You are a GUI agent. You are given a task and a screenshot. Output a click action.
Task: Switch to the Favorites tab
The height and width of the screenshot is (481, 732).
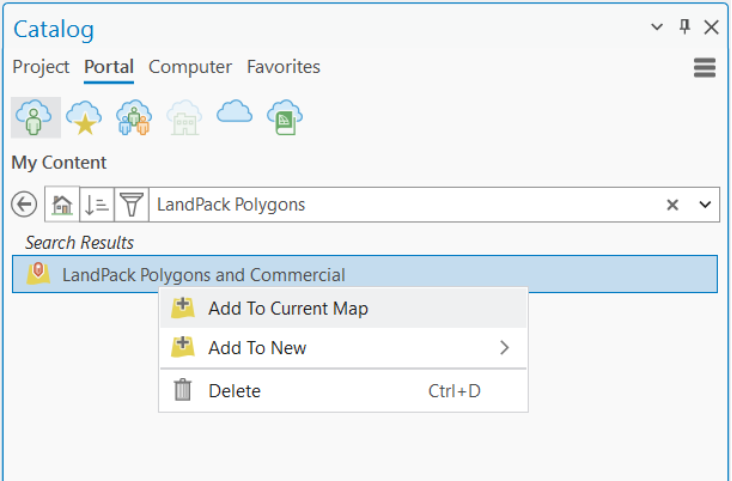pyautogui.click(x=283, y=67)
